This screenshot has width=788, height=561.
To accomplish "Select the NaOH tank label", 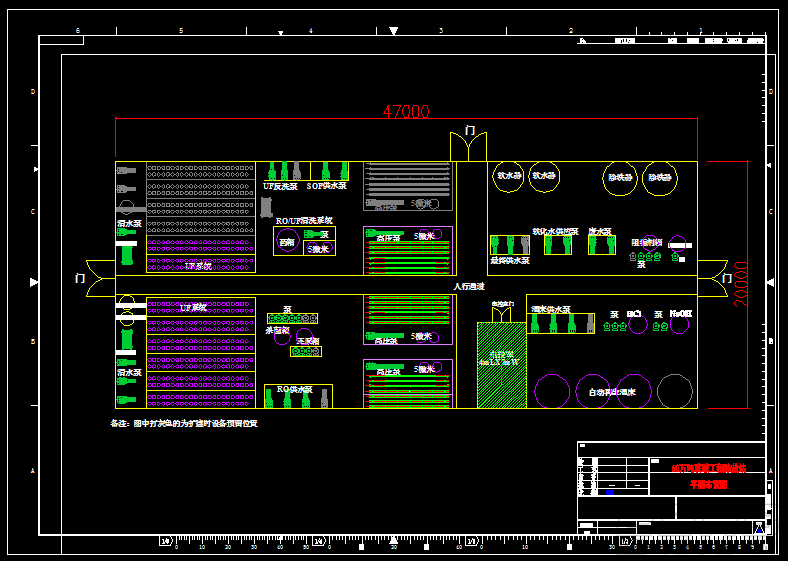I will [x=681, y=314].
